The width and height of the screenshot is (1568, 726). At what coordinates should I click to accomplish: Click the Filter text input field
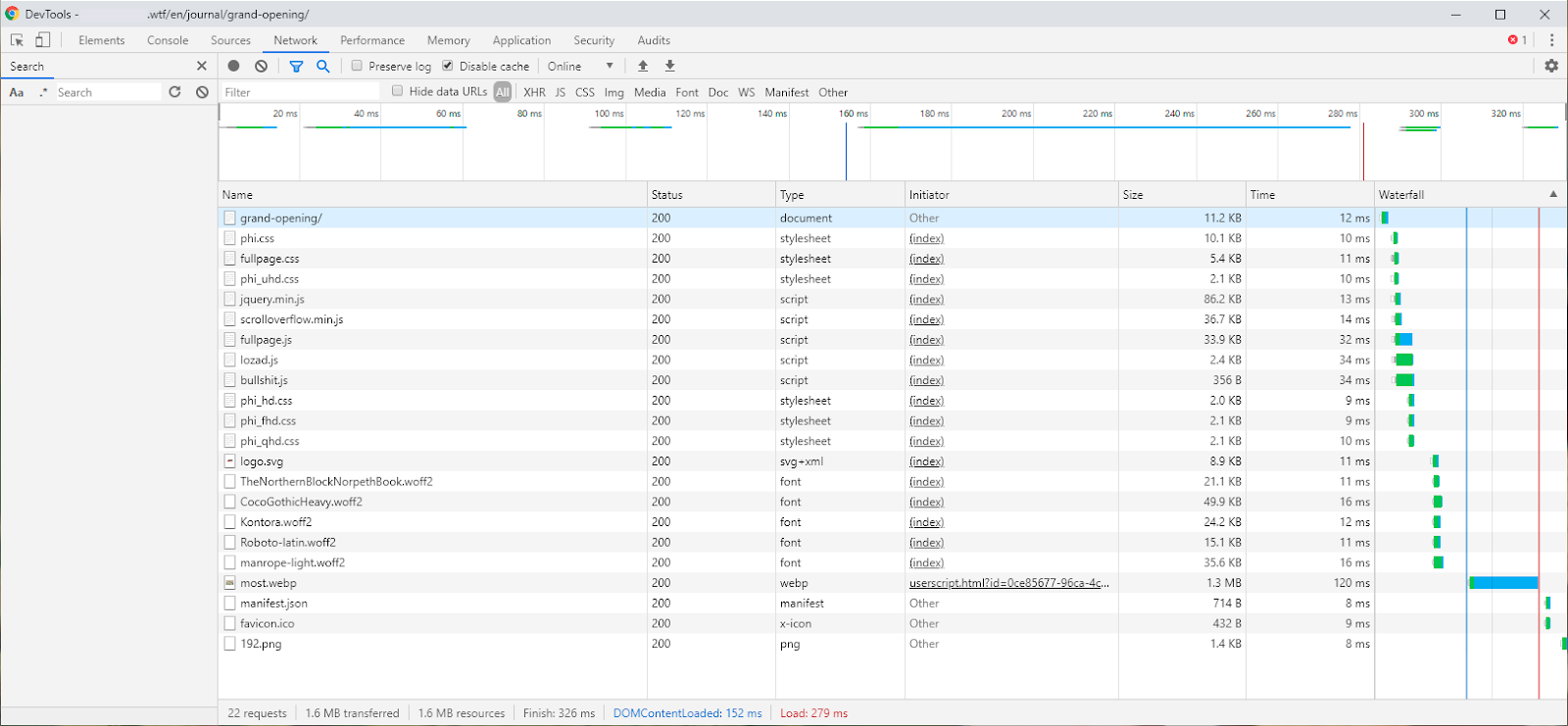pos(299,92)
